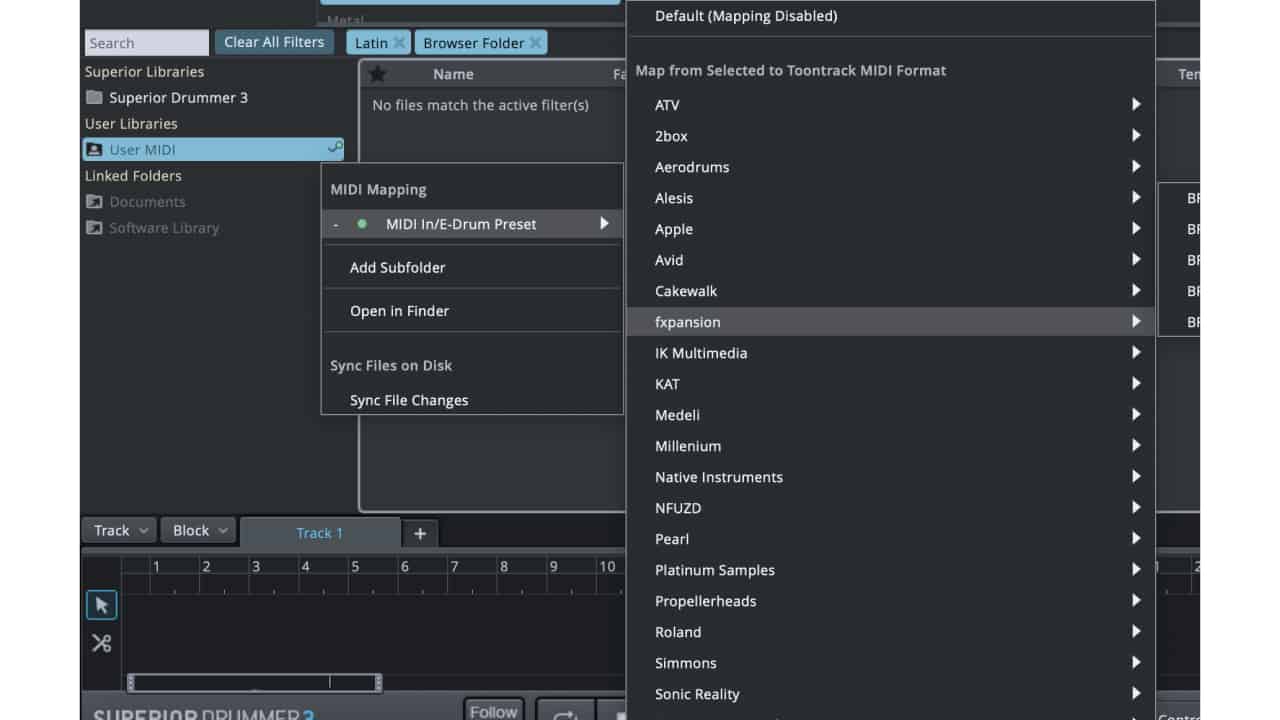
Task: Open the Platinum Samples submenu
Action: click(x=891, y=570)
